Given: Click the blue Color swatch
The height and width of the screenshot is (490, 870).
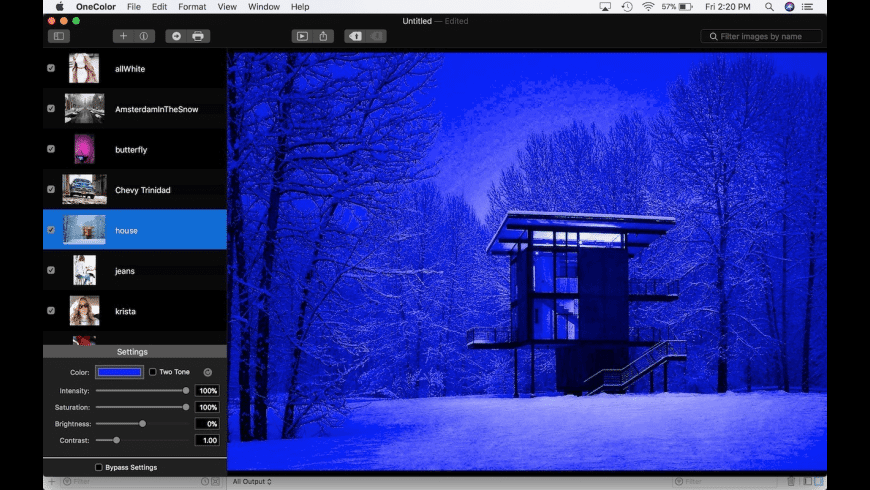Looking at the screenshot, I should pos(119,372).
